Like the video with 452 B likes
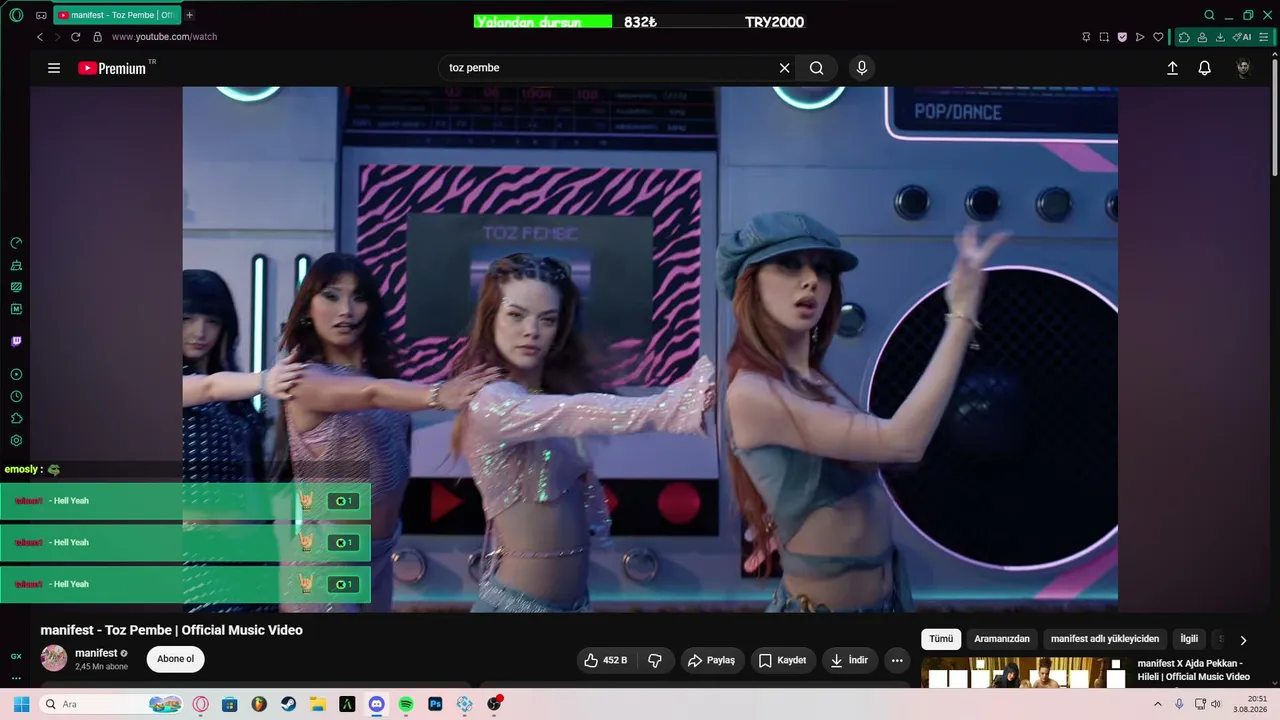Image resolution: width=1280 pixels, height=720 pixels. [607, 660]
